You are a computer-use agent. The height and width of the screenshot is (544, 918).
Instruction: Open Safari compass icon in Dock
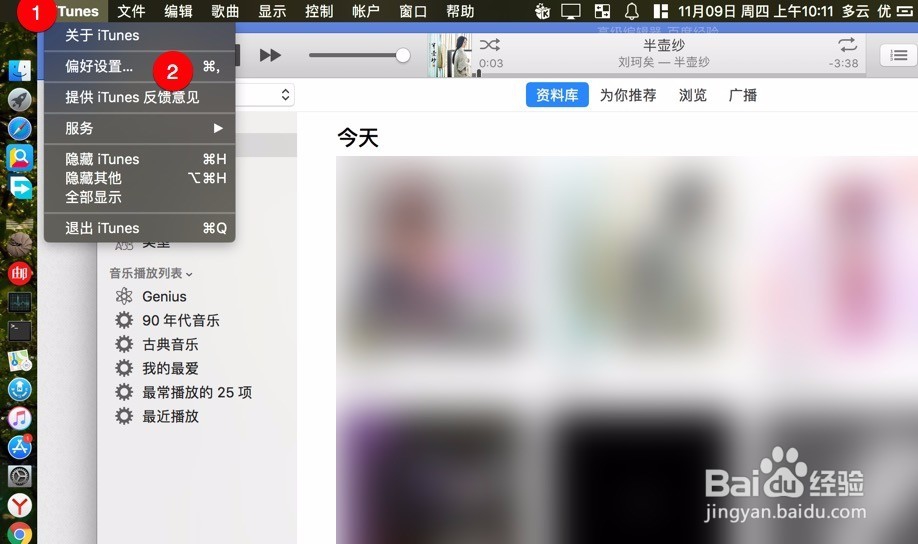click(x=19, y=128)
